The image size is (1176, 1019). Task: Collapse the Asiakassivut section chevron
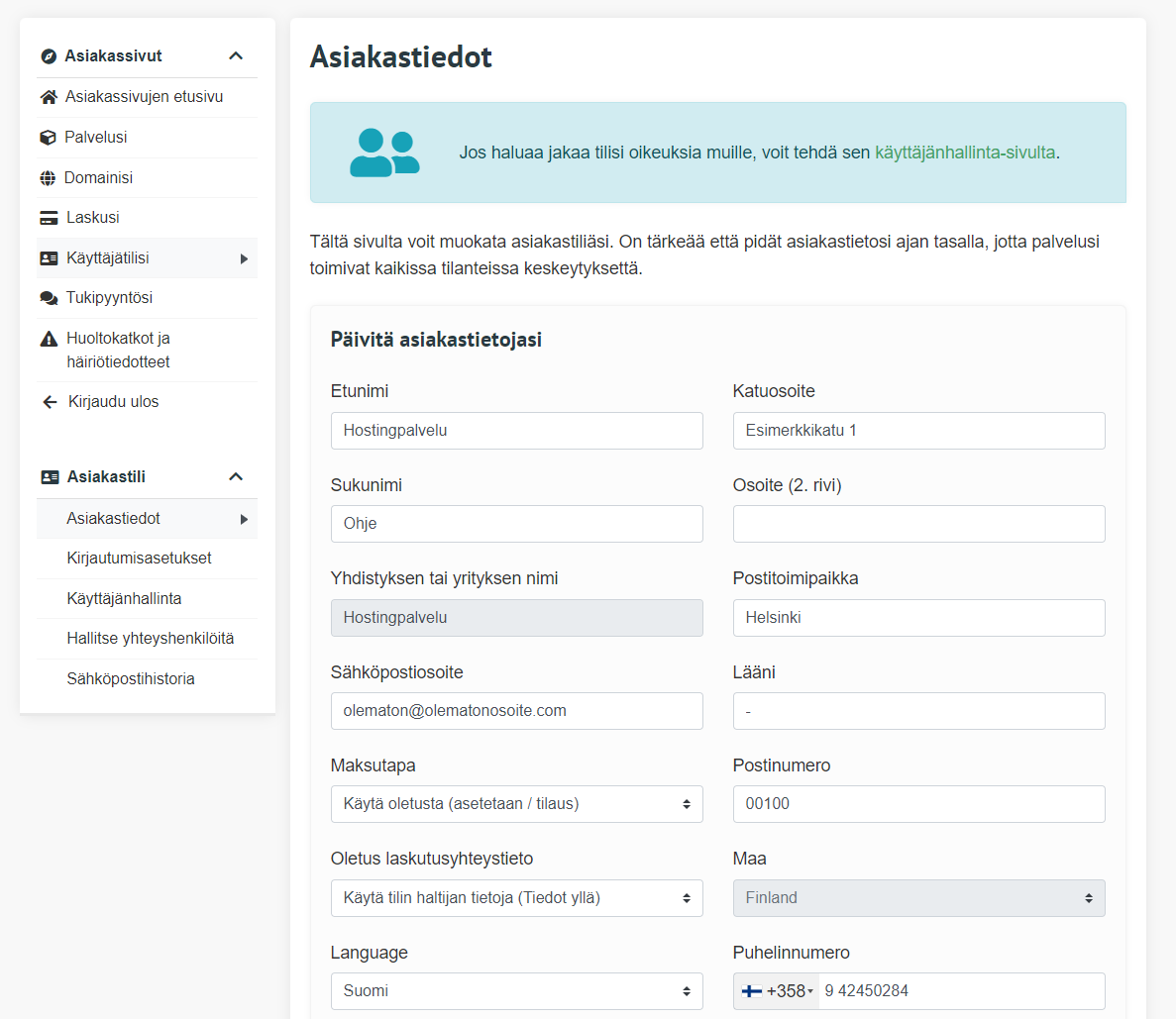(x=236, y=55)
